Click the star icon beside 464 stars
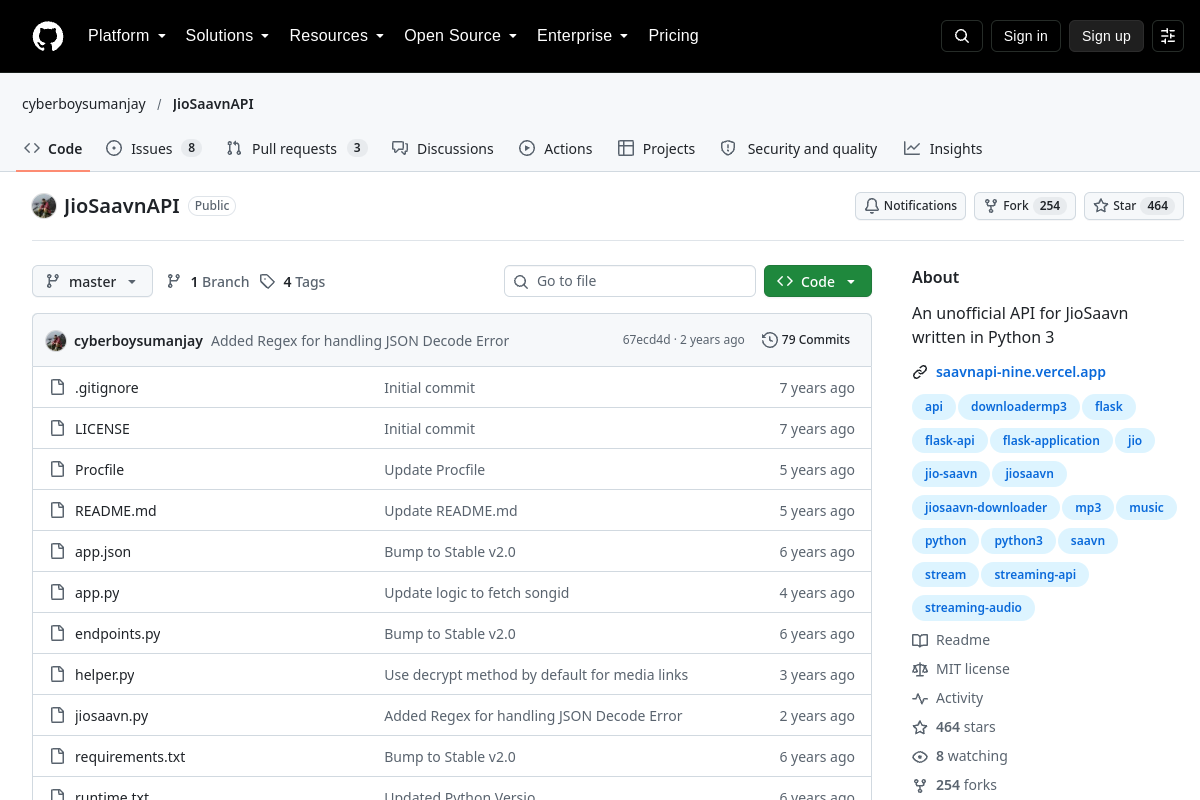Viewport: 1200px width, 800px height. [920, 727]
